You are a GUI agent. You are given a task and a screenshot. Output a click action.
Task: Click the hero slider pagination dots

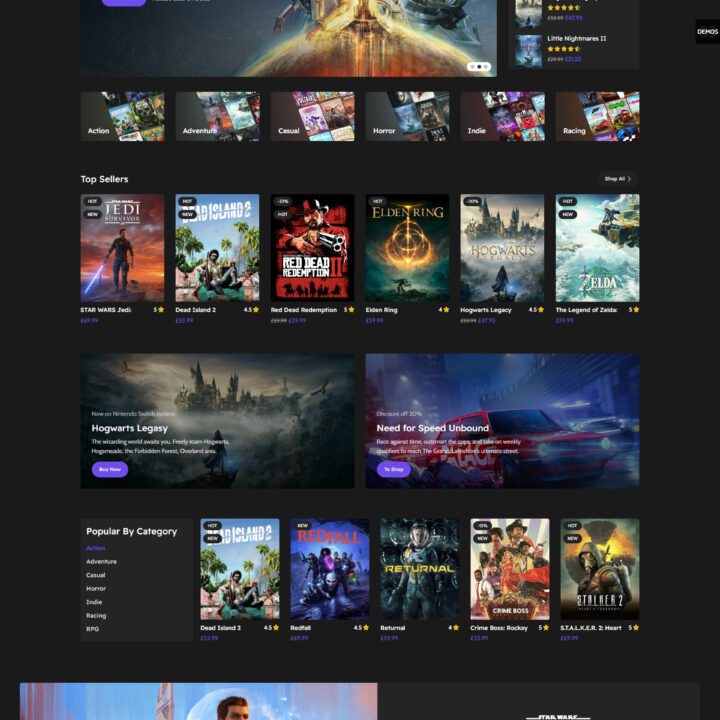click(x=479, y=67)
